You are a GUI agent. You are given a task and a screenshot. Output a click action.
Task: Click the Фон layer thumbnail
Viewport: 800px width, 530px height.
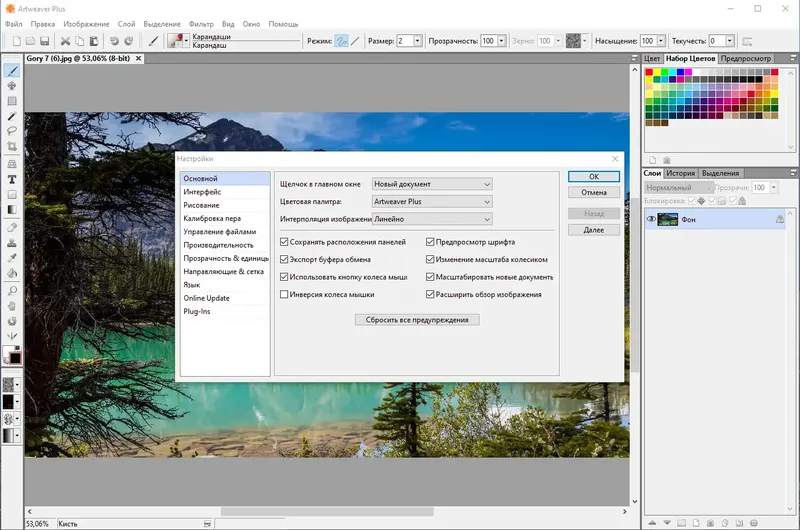(668, 219)
